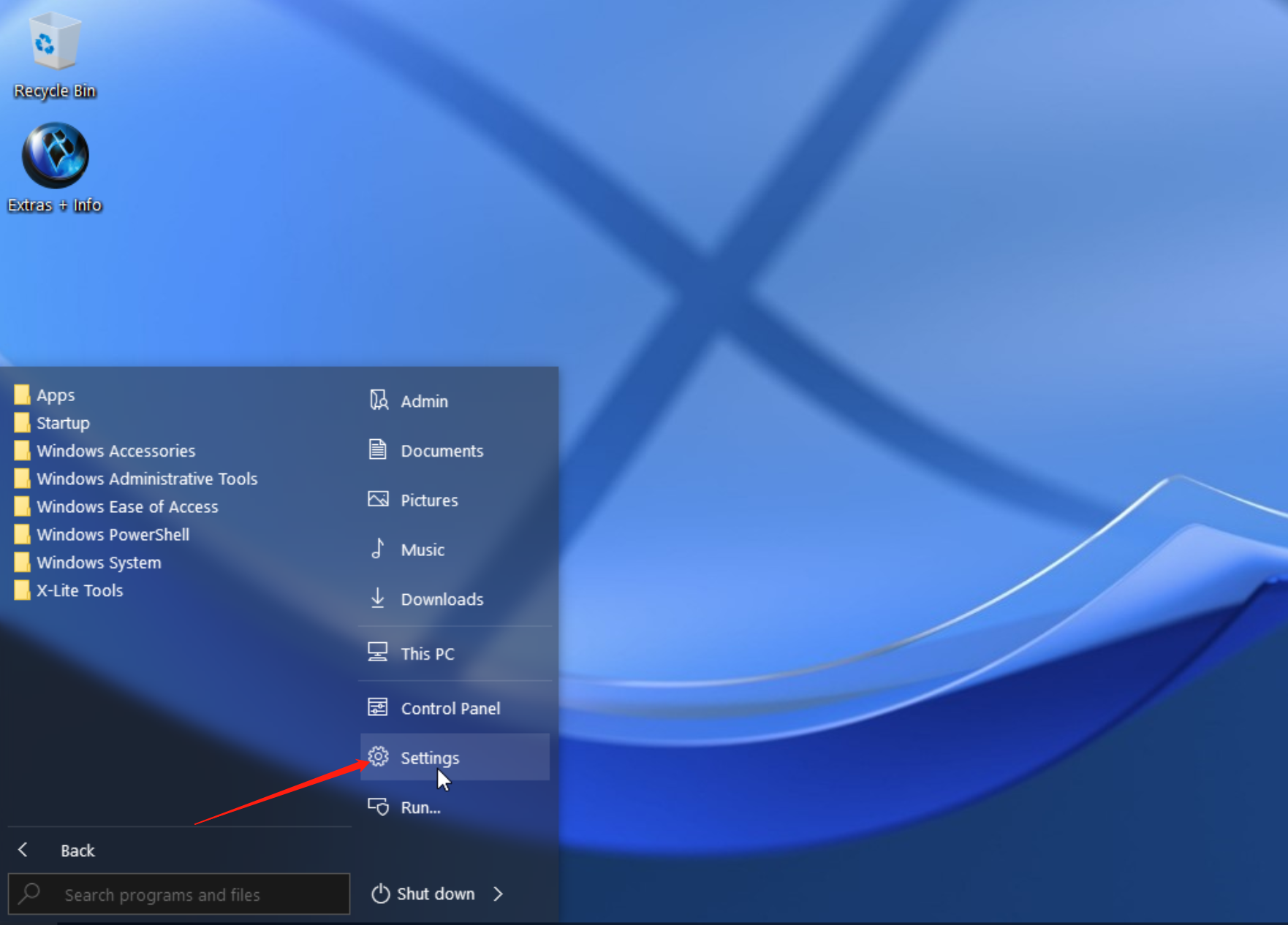
Task: Click the Startup folder icon
Action: [x=22, y=422]
